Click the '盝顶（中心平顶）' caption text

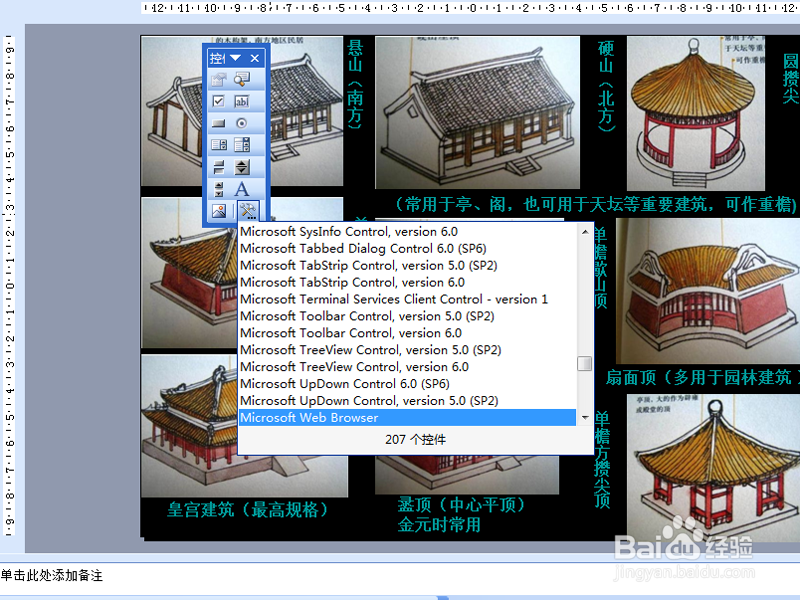point(461,505)
